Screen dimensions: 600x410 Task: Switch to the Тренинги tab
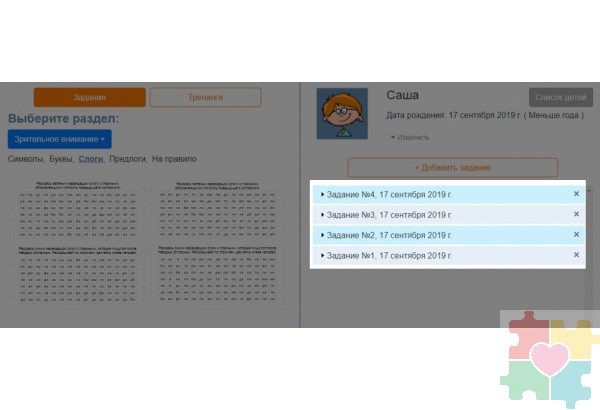pyautogui.click(x=205, y=97)
